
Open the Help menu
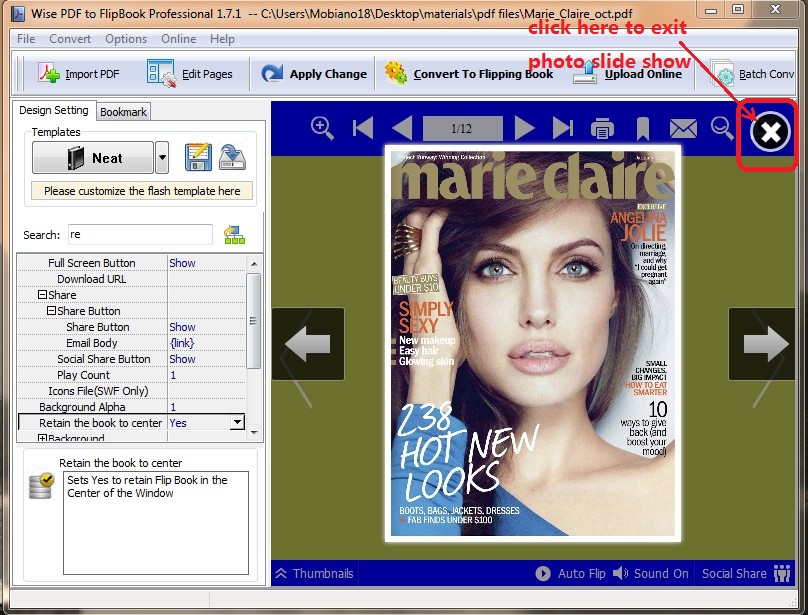click(x=222, y=39)
